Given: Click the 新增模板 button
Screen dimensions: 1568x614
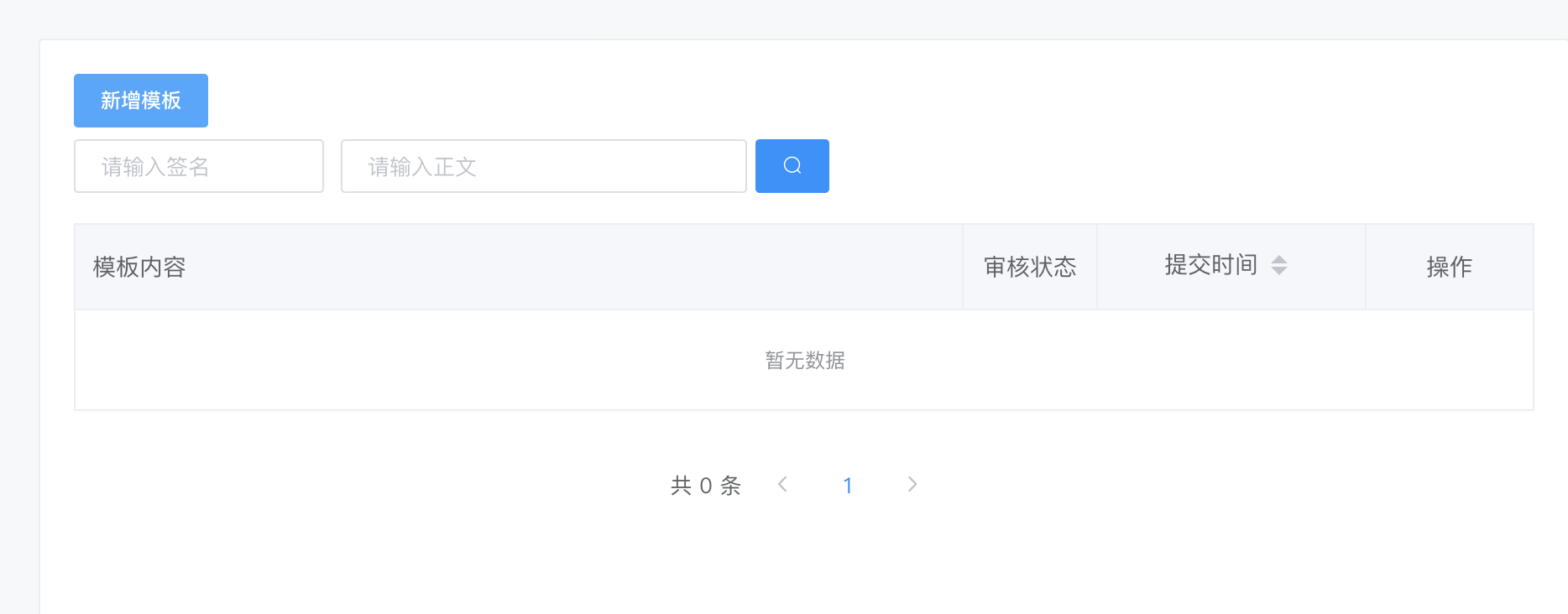Looking at the screenshot, I should (x=141, y=101).
